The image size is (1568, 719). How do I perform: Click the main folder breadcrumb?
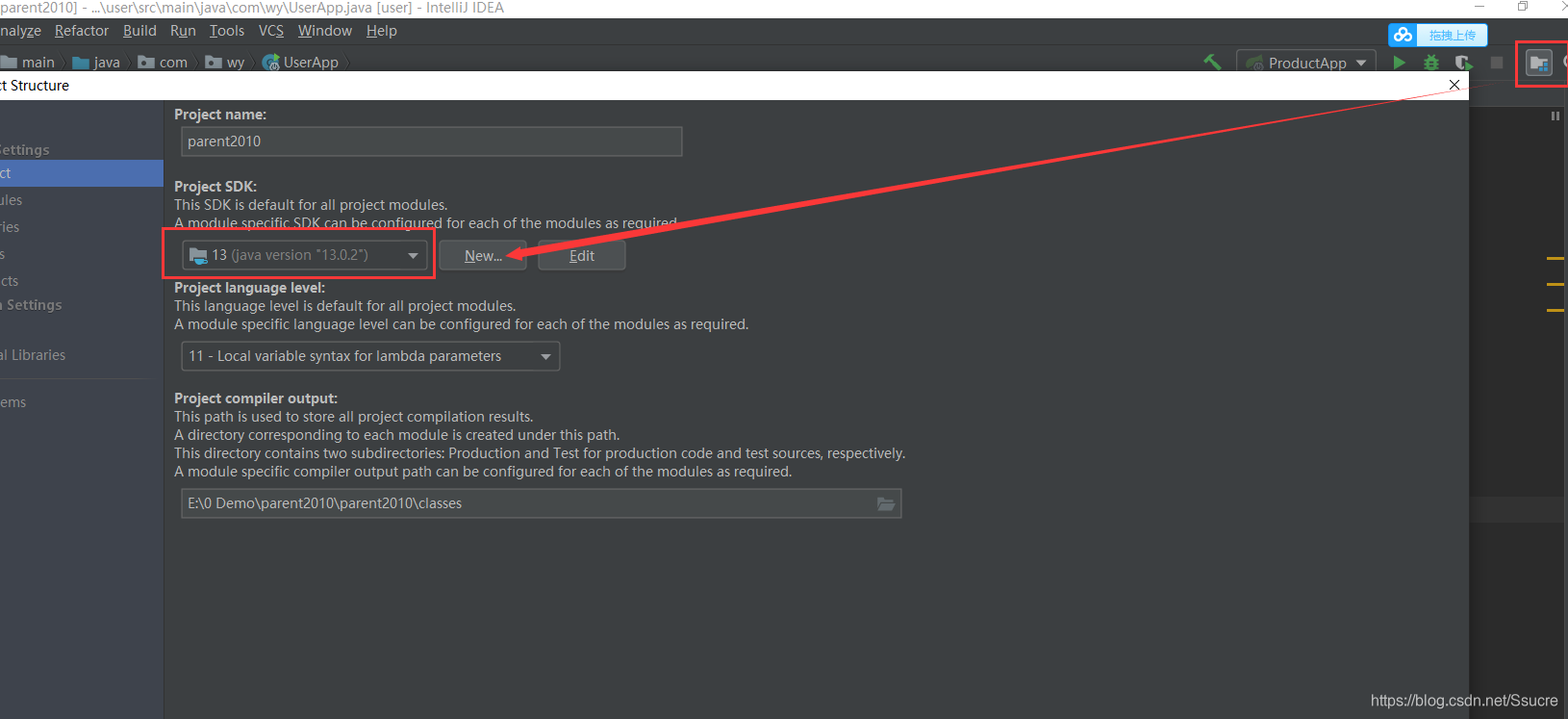coord(29,63)
